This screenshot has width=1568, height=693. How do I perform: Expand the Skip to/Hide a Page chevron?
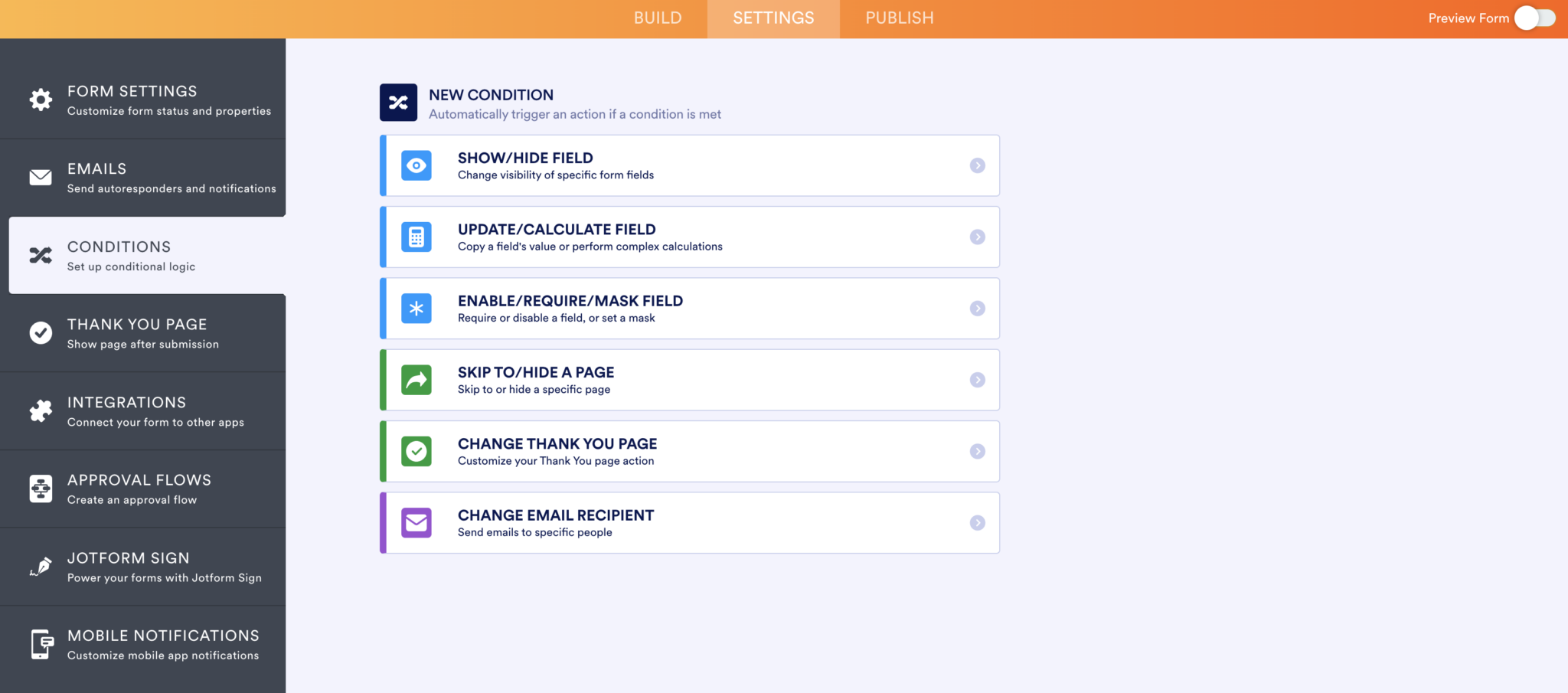click(978, 380)
